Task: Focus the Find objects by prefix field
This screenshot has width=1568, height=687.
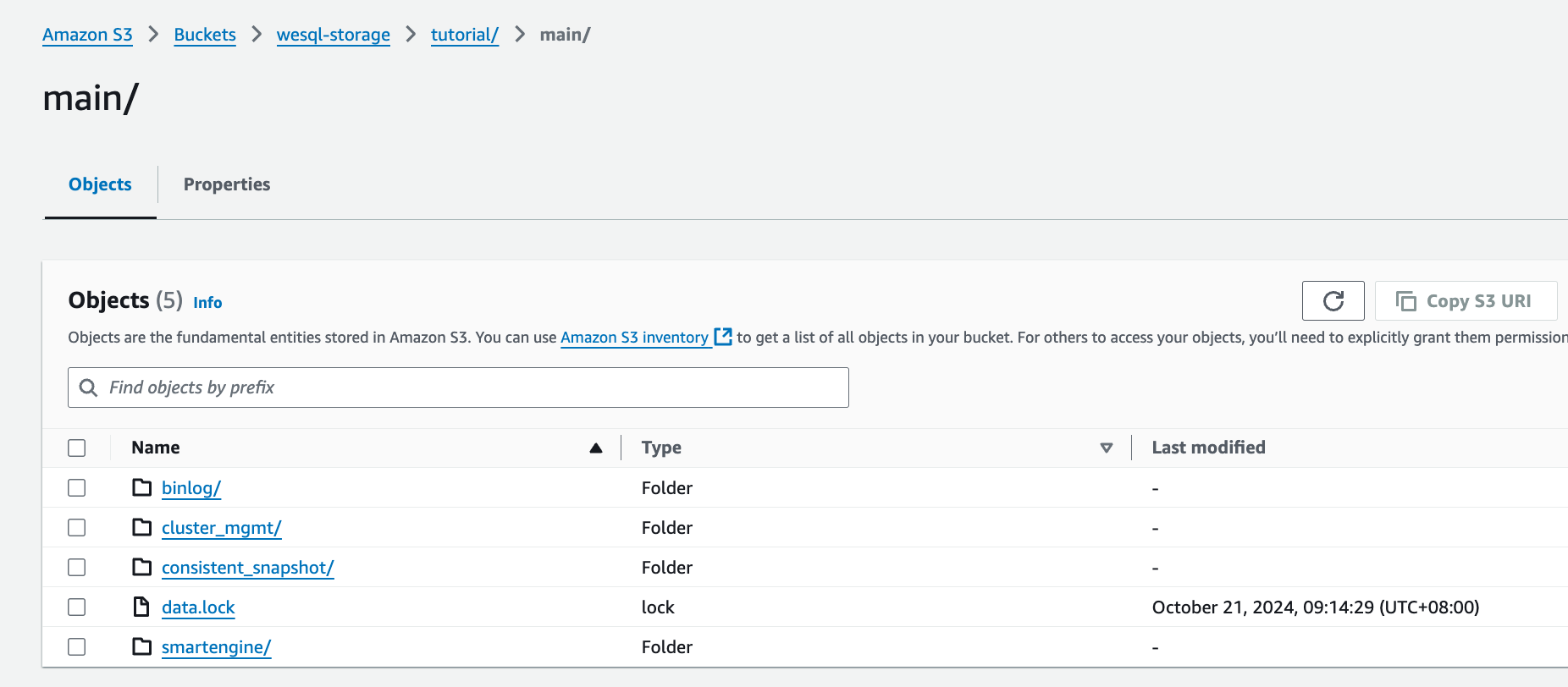Action: pyautogui.click(x=458, y=387)
